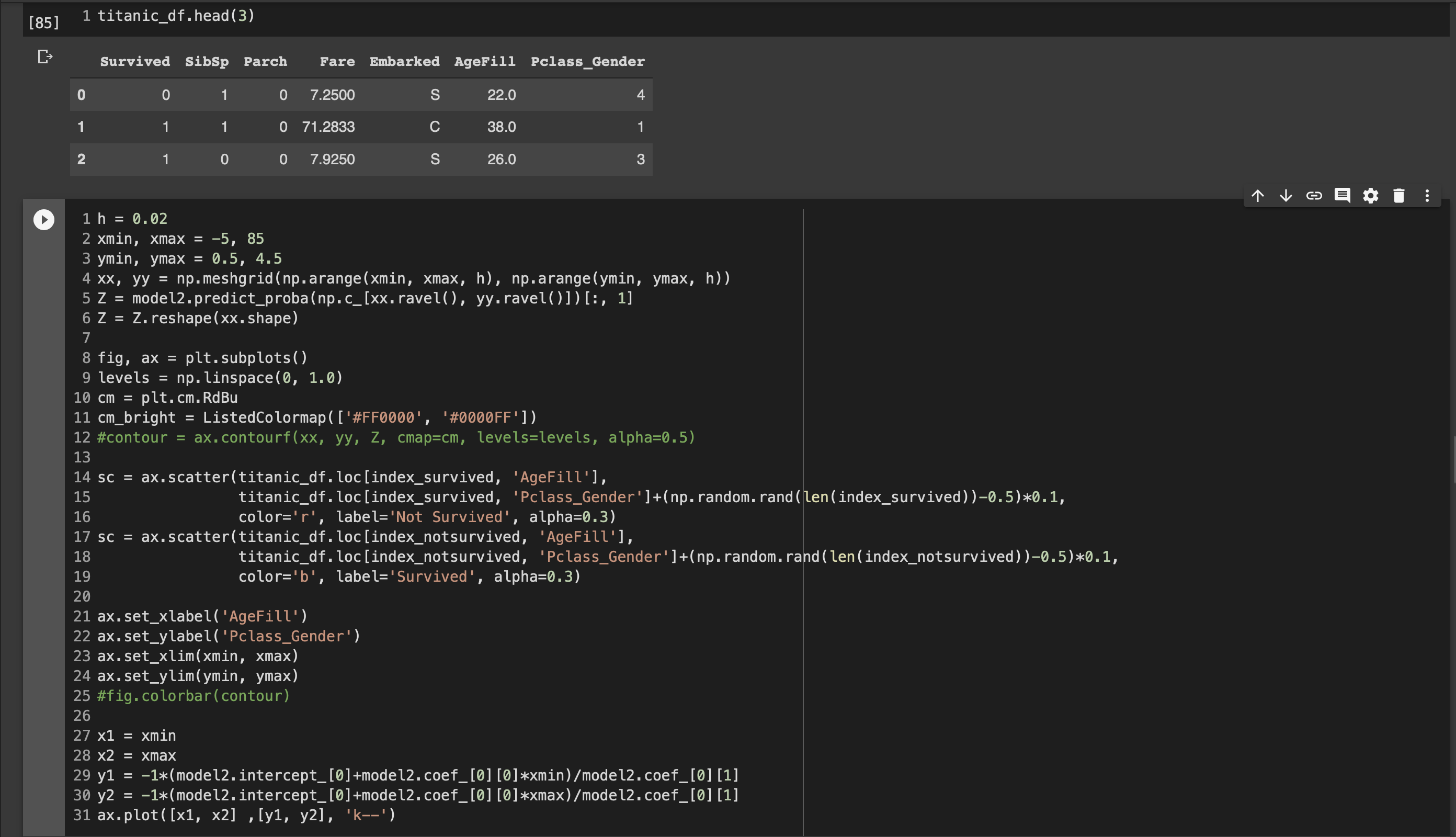The height and width of the screenshot is (837, 1456).
Task: Click 'Not Survived' label string
Action: (x=449, y=517)
